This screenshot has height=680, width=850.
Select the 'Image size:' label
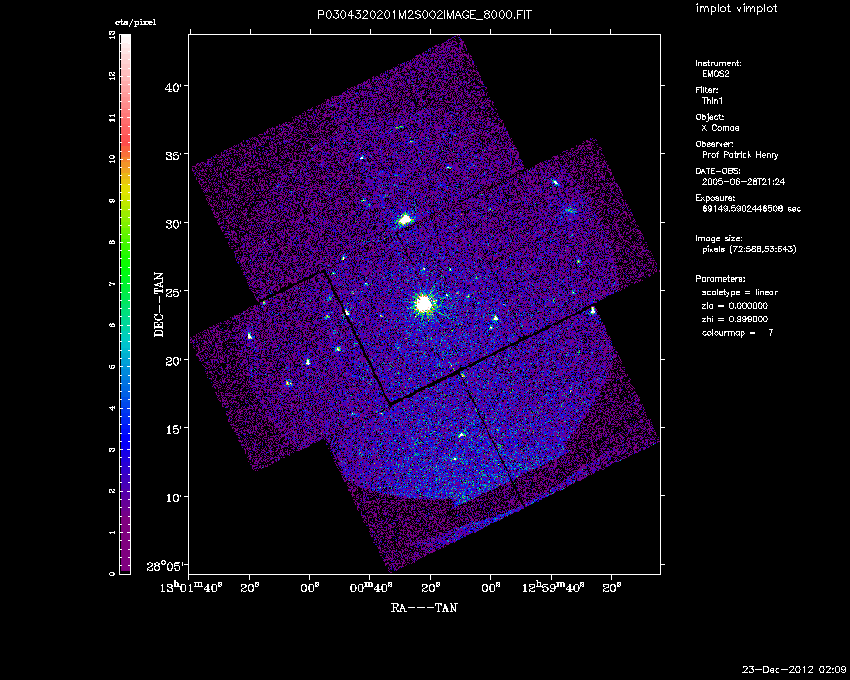pos(719,239)
